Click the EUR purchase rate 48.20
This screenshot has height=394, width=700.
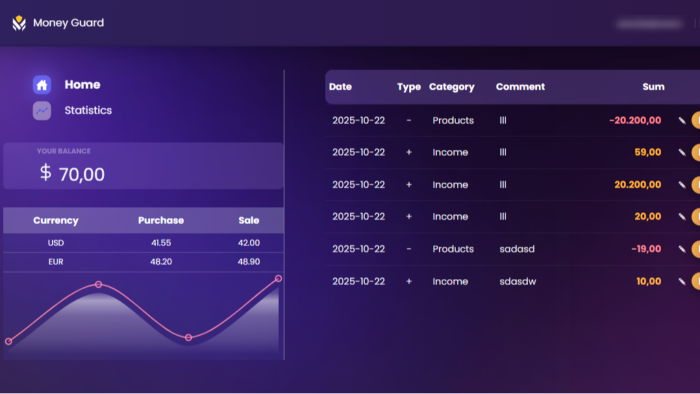[161, 262]
